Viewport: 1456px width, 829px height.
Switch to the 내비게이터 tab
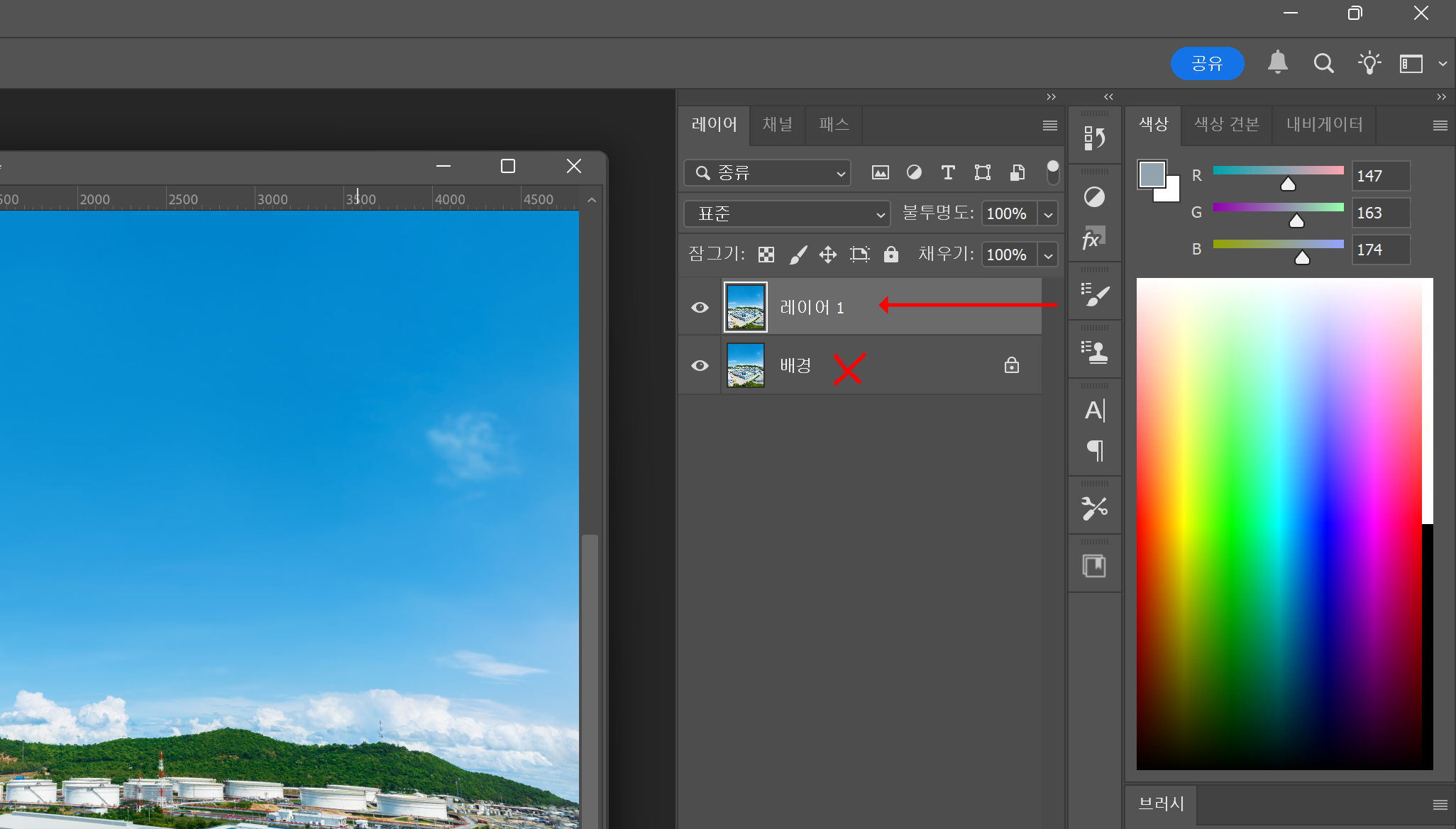click(x=1324, y=124)
